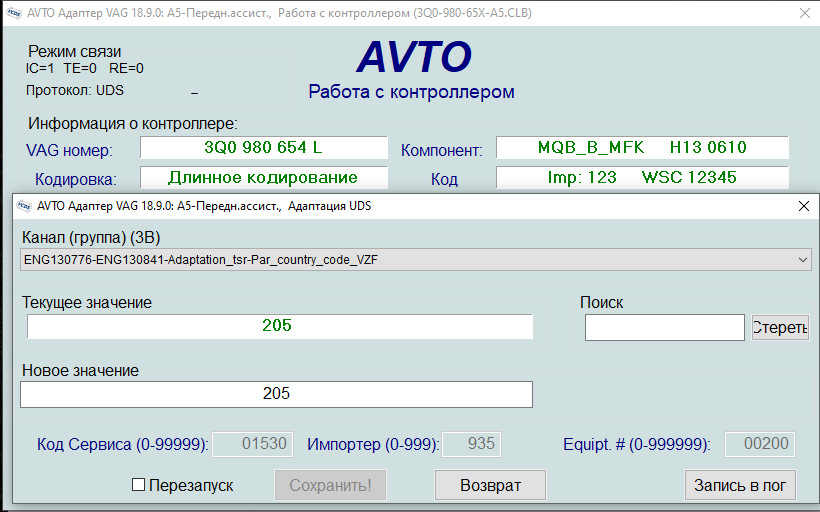Click the main window title bar app icon
This screenshot has height=512, width=820.
pos(14,13)
